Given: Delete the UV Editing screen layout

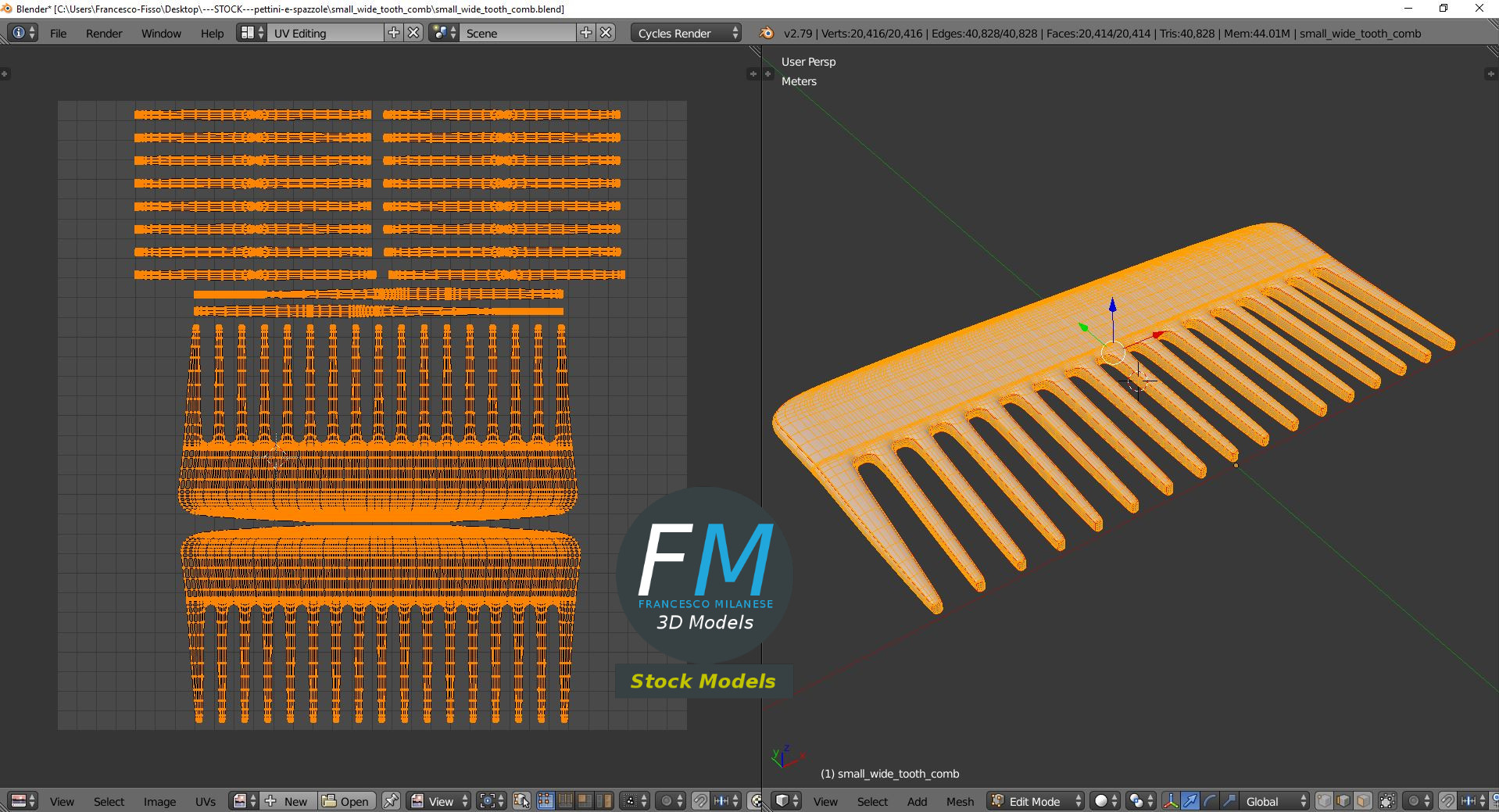Looking at the screenshot, I should point(413,33).
